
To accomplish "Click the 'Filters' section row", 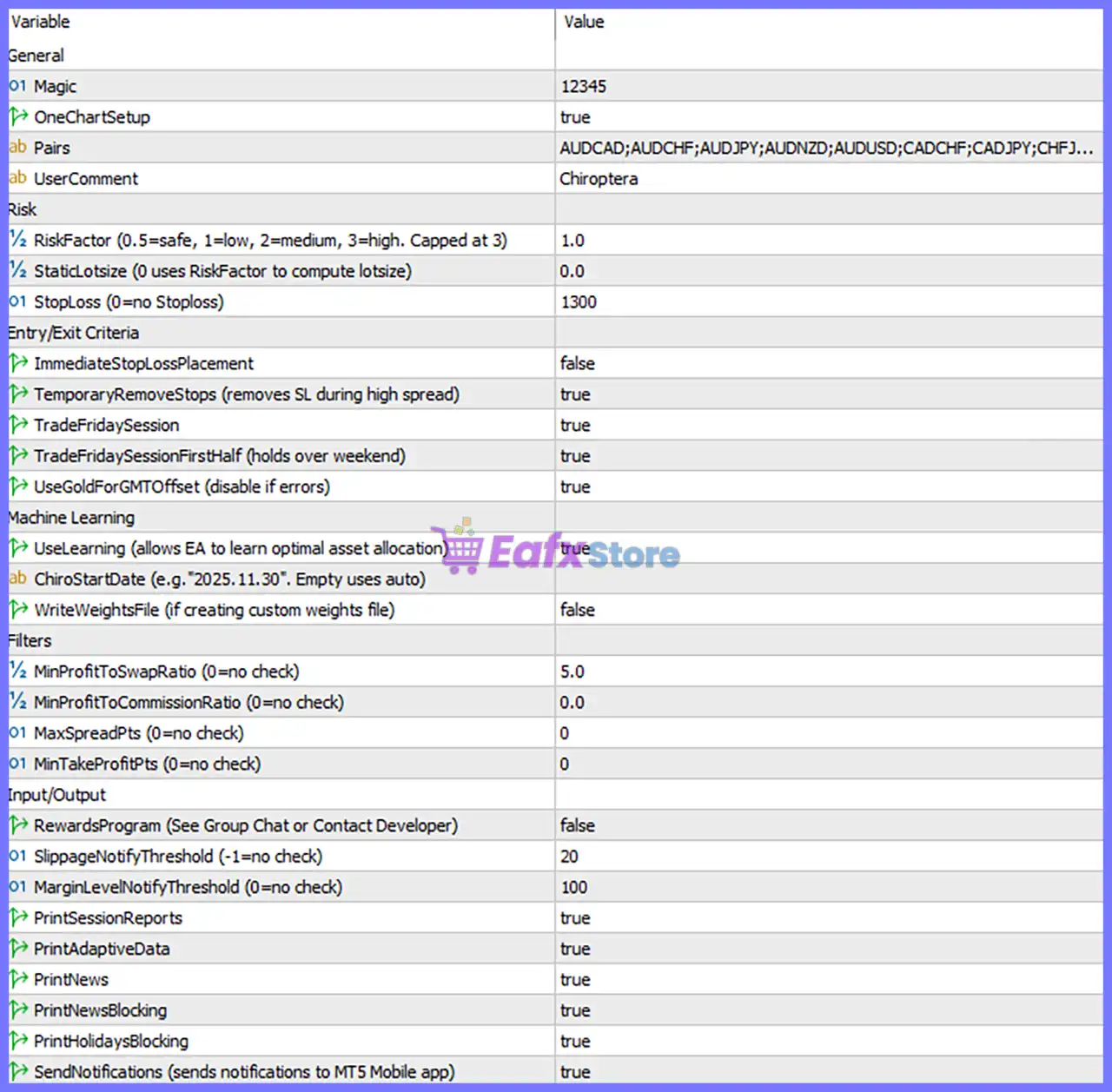I will pyautogui.click(x=555, y=640).
